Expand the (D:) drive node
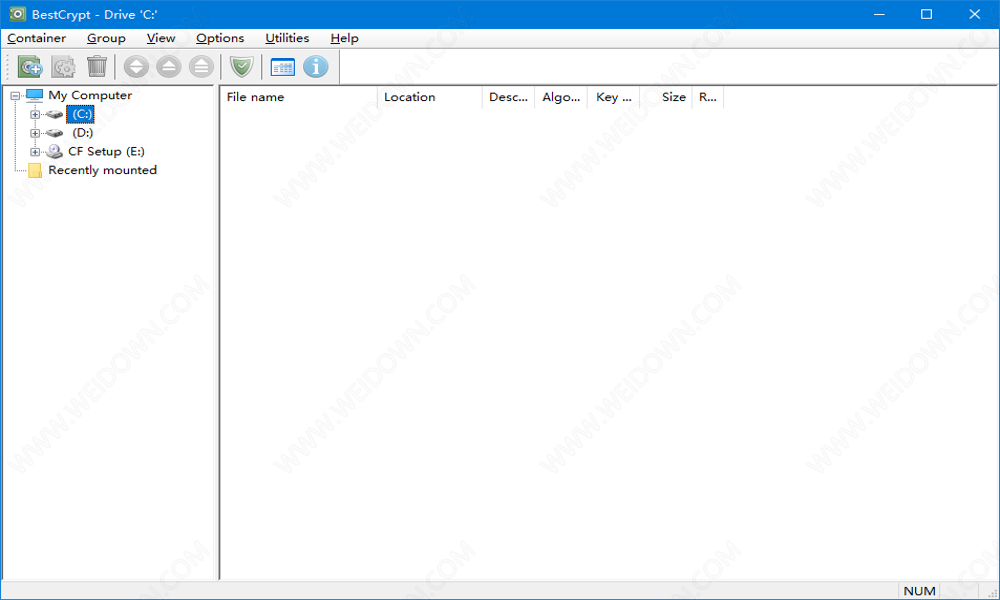The image size is (1000, 600). [x=35, y=133]
